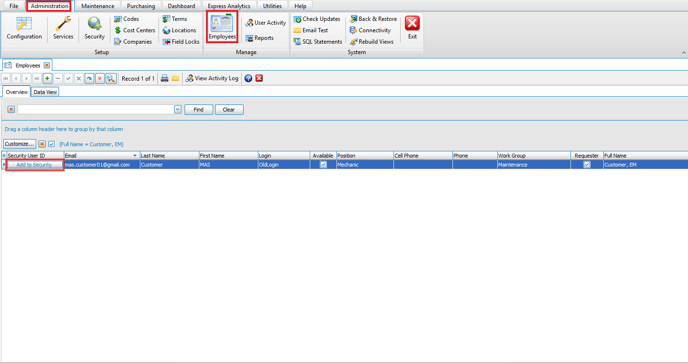Viewport: 688px width, 363px height.
Task: Open Back & Restore
Action: pyautogui.click(x=373, y=19)
